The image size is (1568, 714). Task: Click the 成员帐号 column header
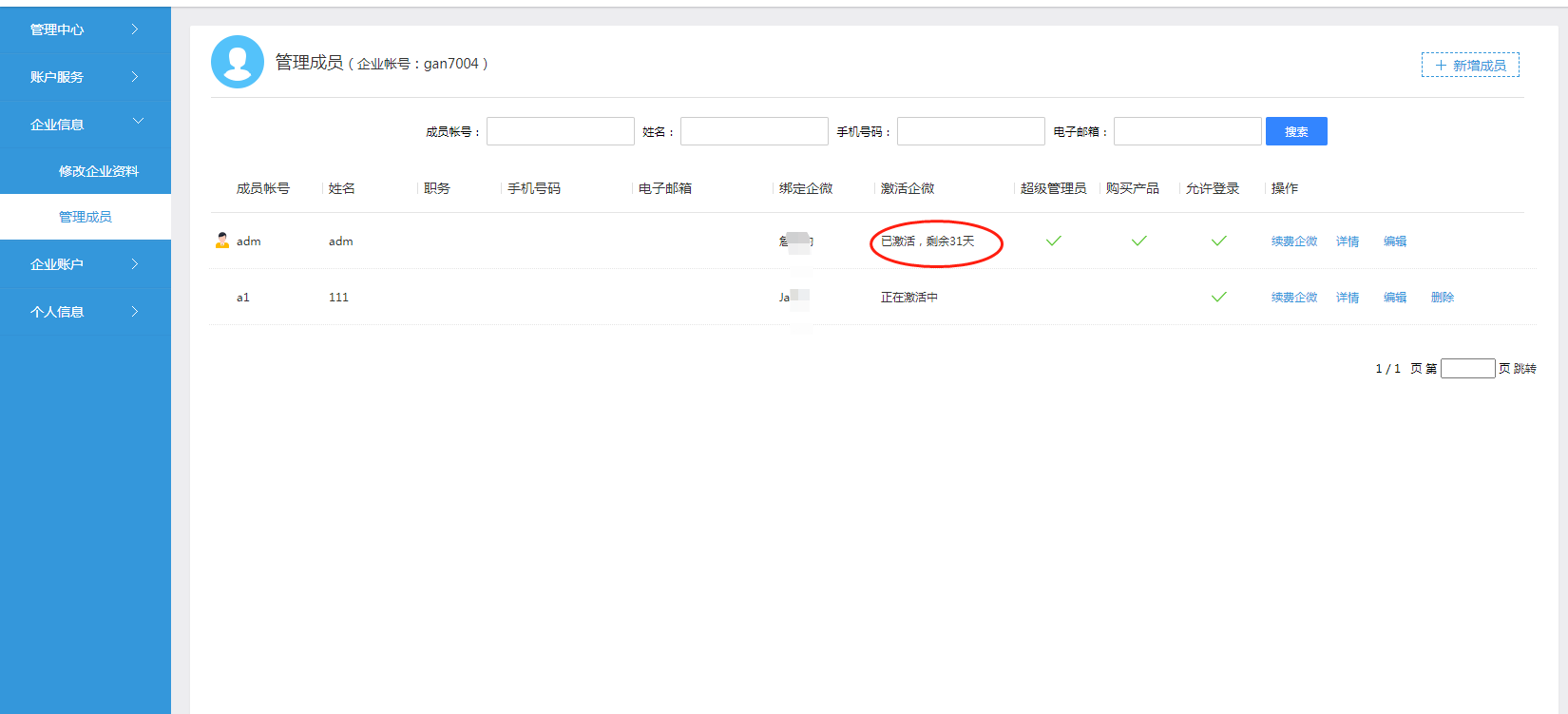tap(263, 188)
